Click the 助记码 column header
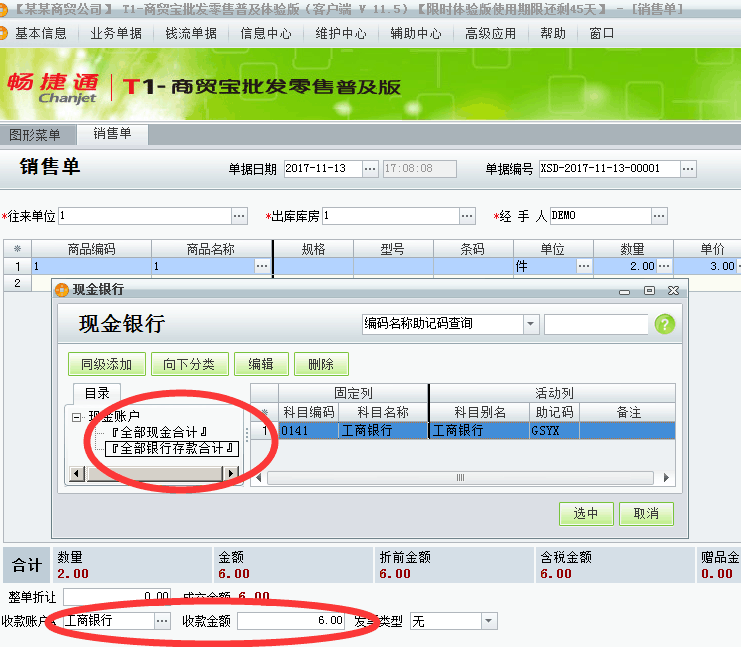The width and height of the screenshot is (741, 647). pyautogui.click(x=554, y=412)
